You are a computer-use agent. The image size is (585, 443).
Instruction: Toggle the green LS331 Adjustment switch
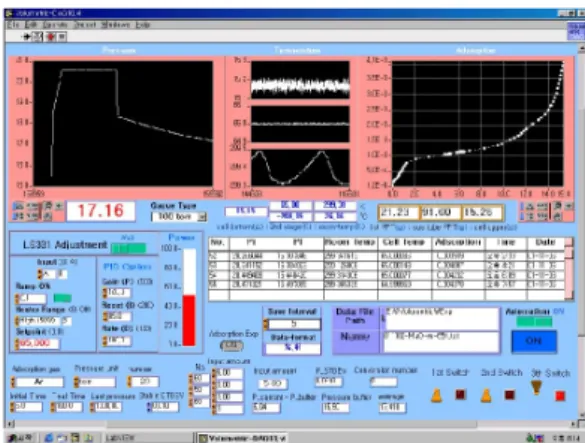click(129, 248)
